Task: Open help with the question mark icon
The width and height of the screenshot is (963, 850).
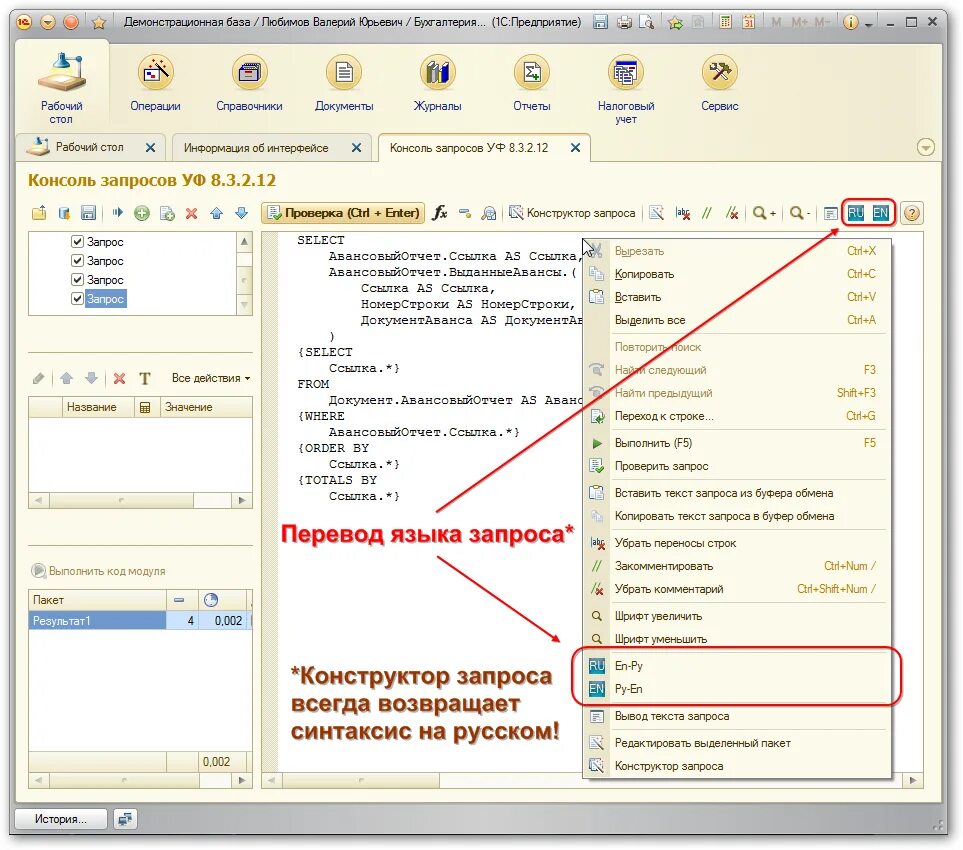Action: pyautogui.click(x=912, y=213)
